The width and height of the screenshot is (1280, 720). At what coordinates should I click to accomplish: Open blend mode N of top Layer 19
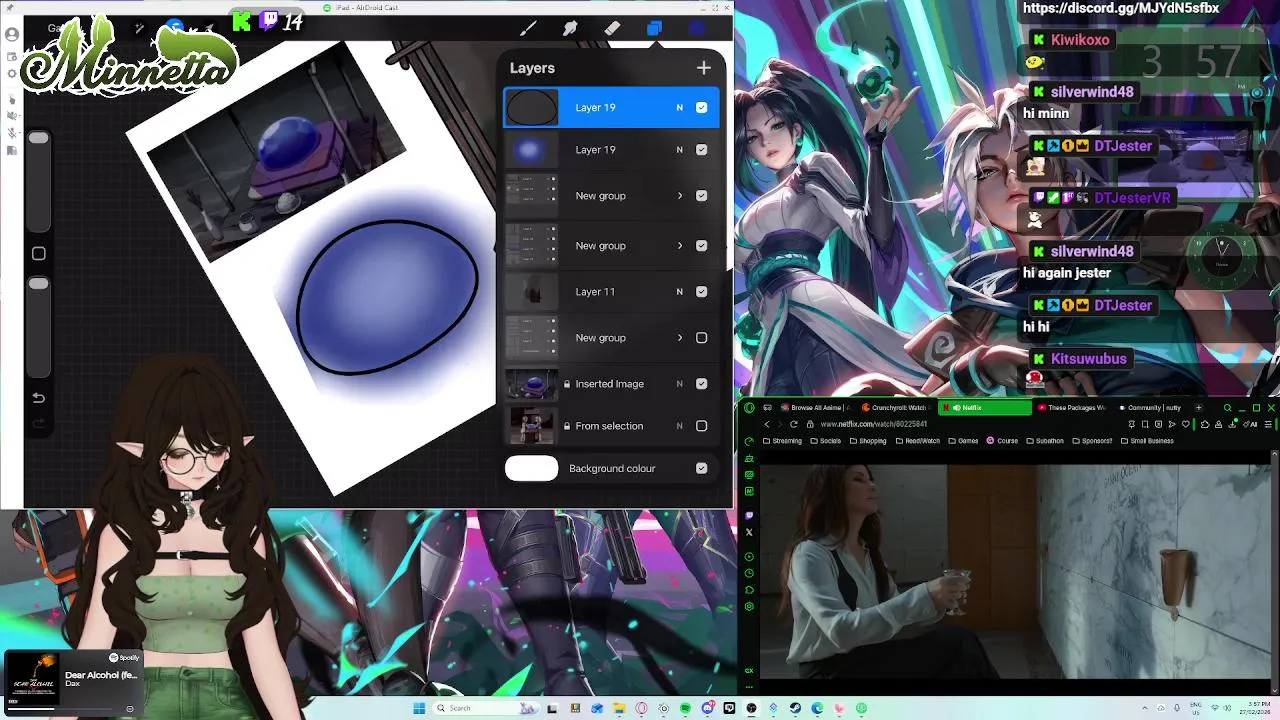[679, 107]
